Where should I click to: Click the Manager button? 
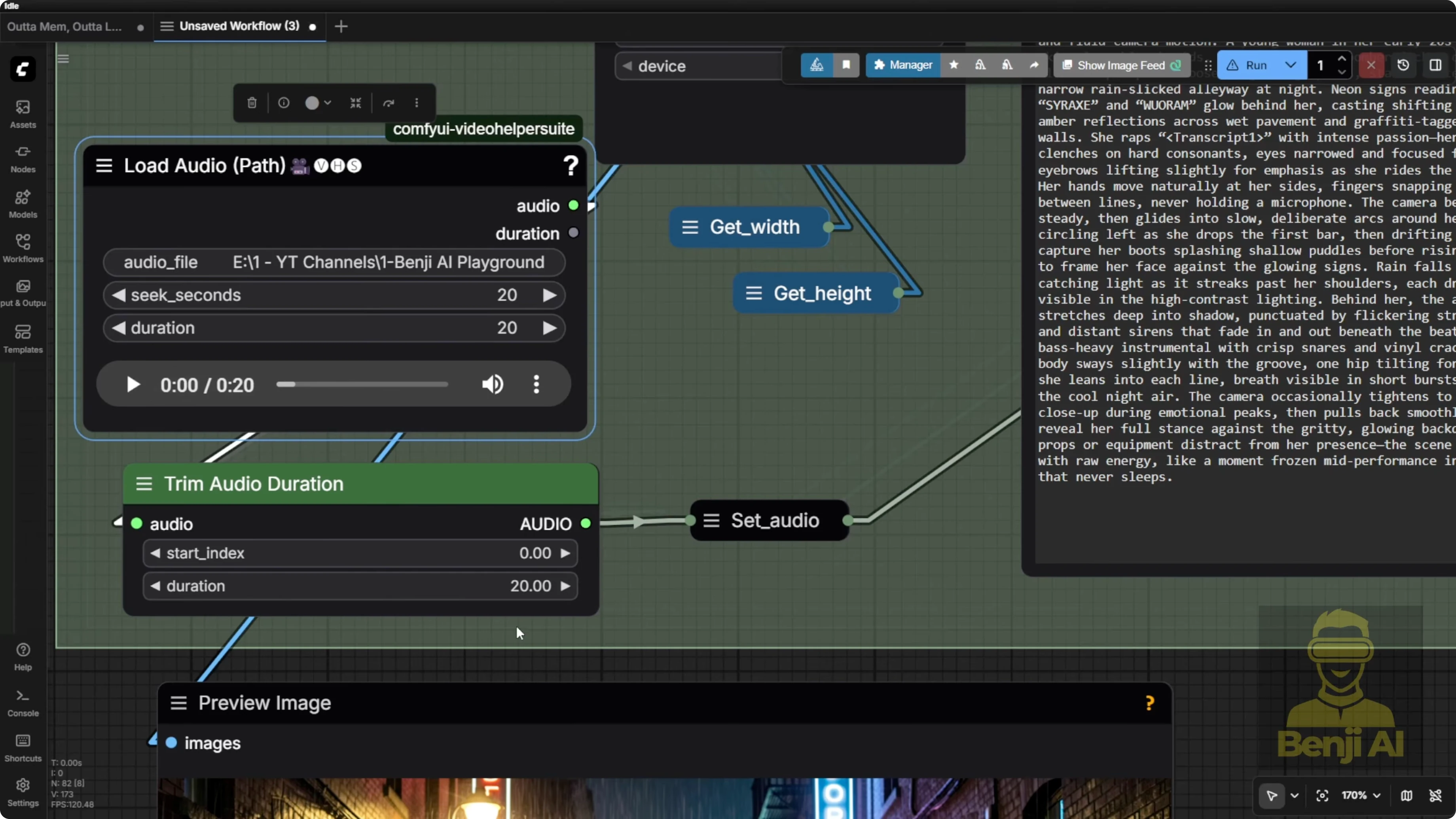902,65
